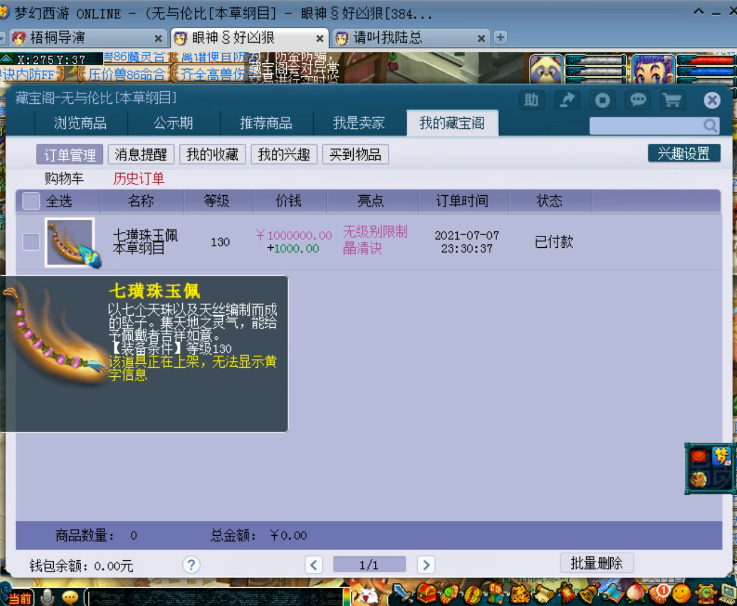Click the 当前 chat channel button
Image resolution: width=737 pixels, height=606 pixels.
click(x=19, y=598)
